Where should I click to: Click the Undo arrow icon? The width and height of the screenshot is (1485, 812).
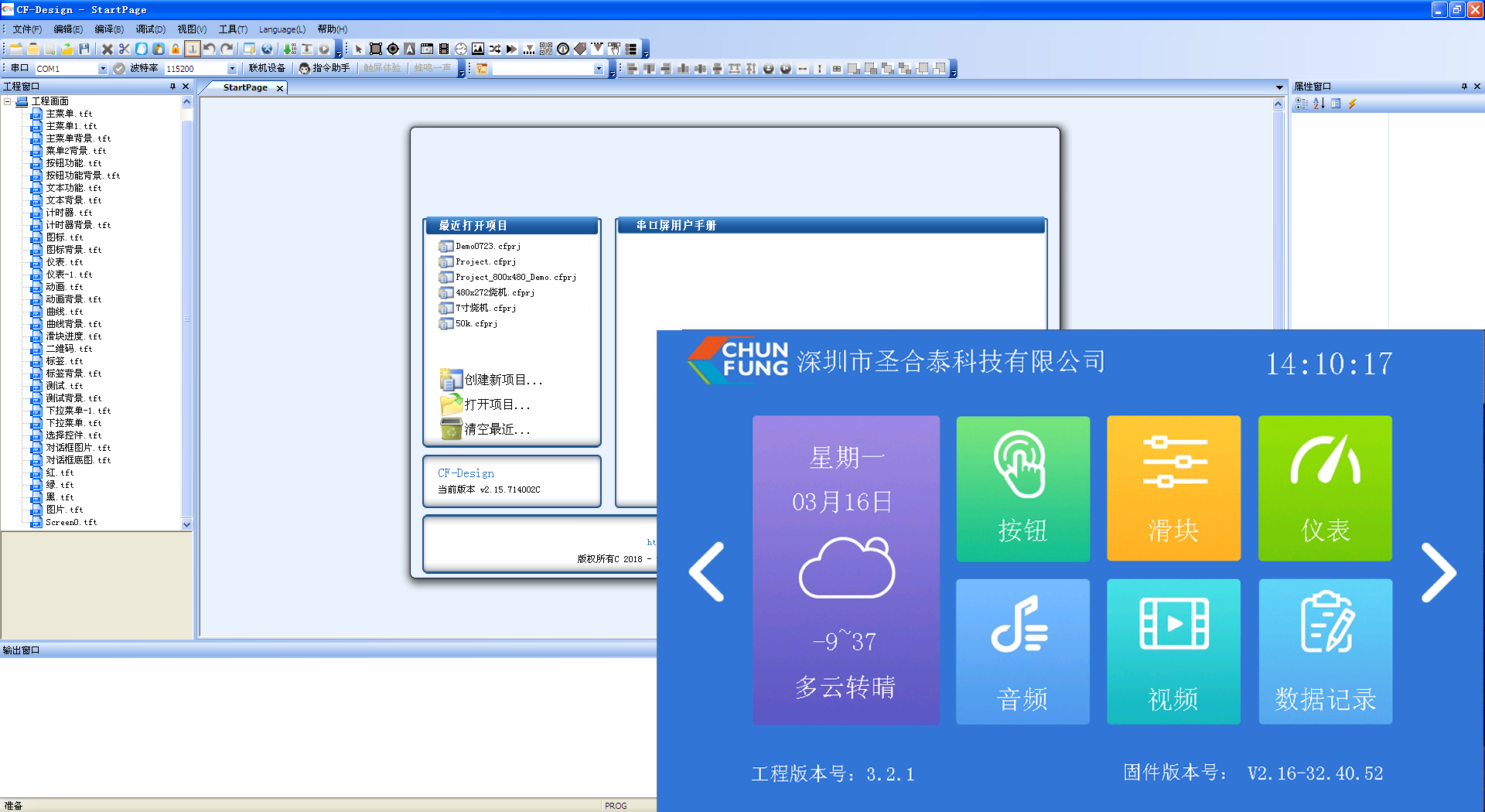click(210, 49)
